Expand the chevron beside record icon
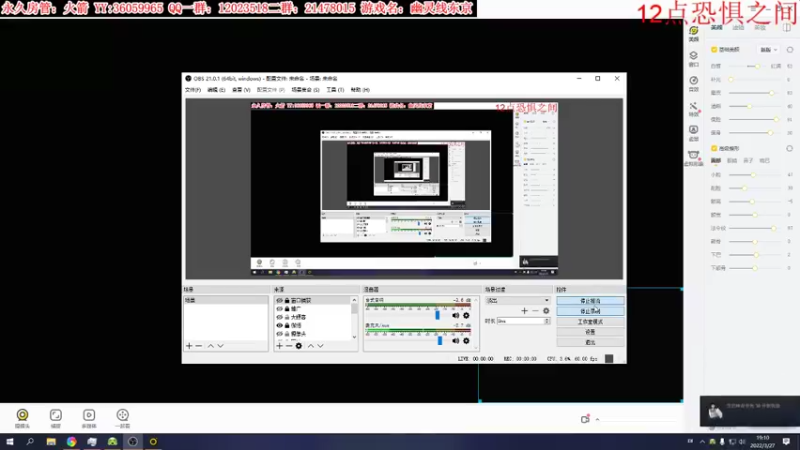800x450 pixels. (597, 419)
